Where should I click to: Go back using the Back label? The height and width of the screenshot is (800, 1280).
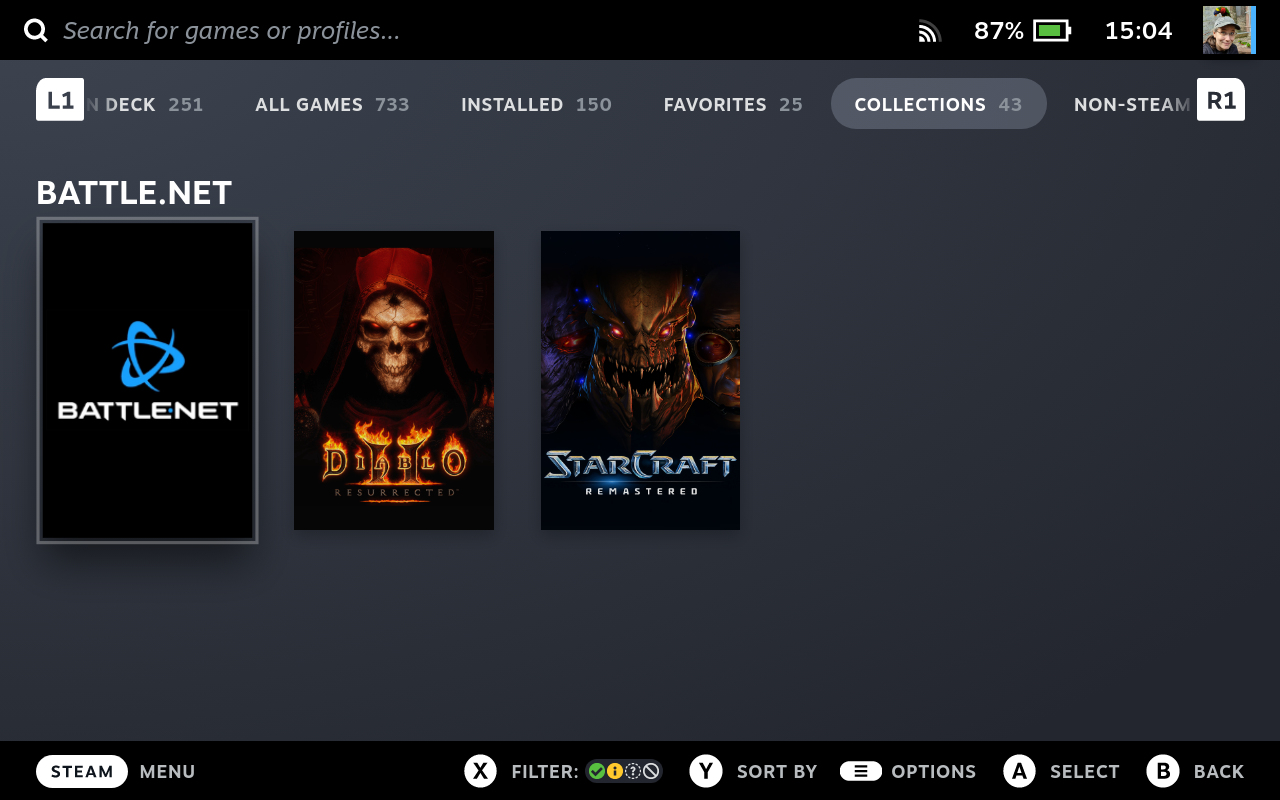(1219, 772)
